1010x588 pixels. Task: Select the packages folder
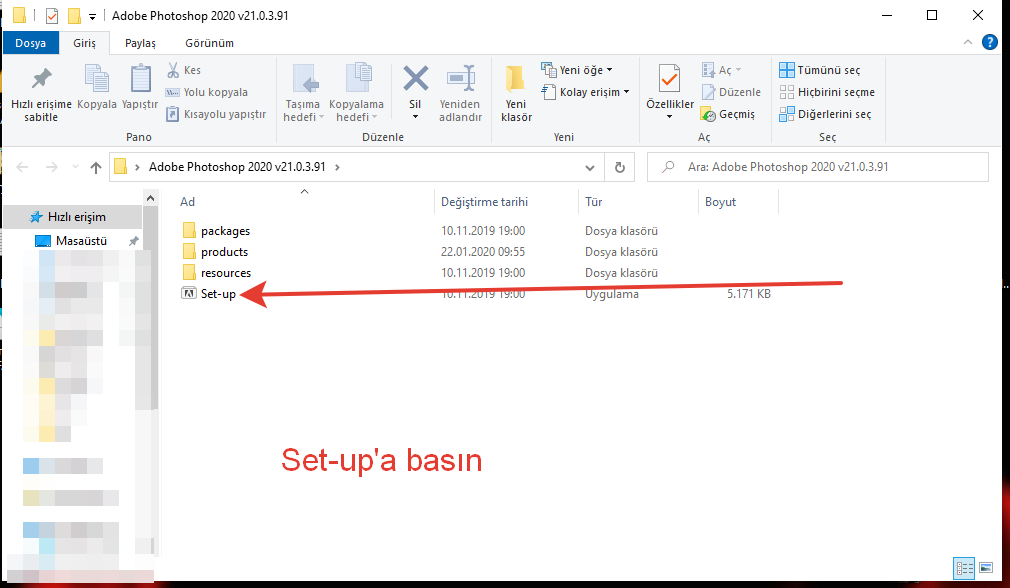tap(216, 231)
